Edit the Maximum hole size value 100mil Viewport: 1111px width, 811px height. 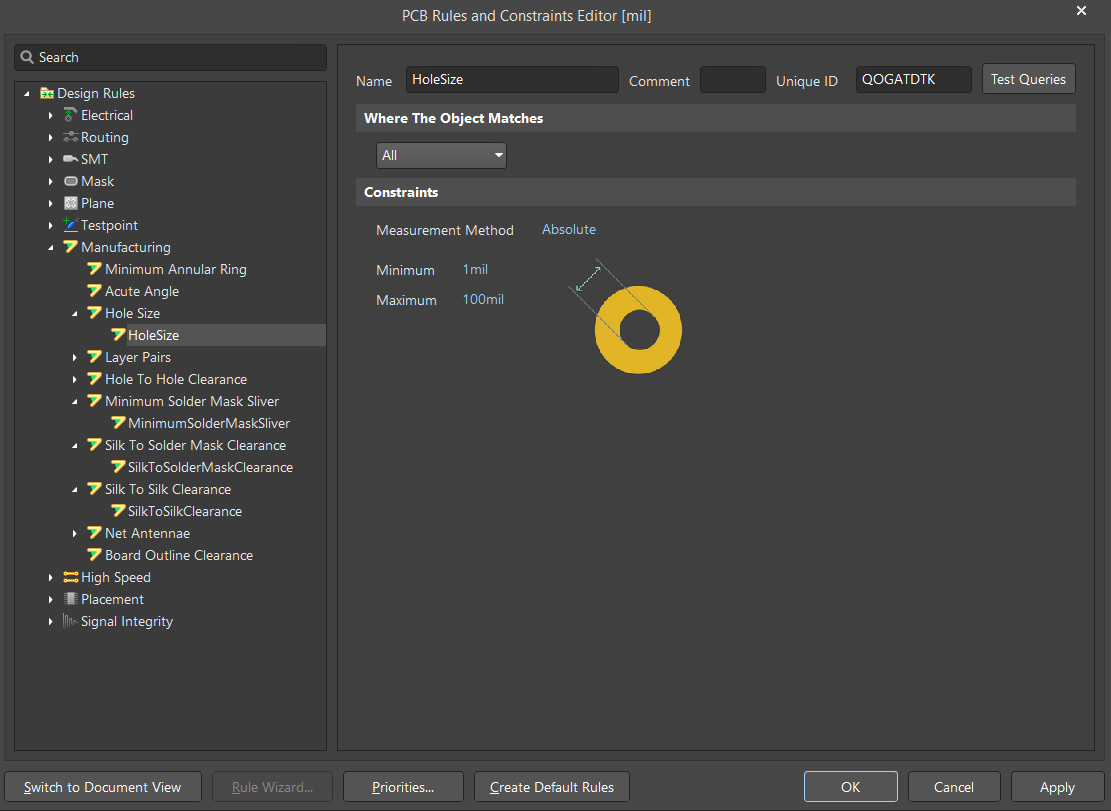pyautogui.click(x=483, y=300)
